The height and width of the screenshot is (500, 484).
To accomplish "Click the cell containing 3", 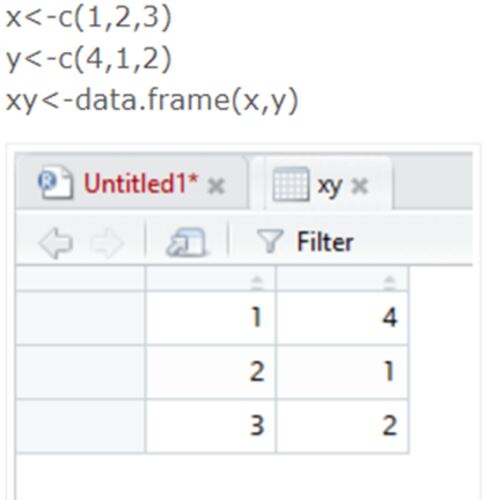I will (x=211, y=426).
